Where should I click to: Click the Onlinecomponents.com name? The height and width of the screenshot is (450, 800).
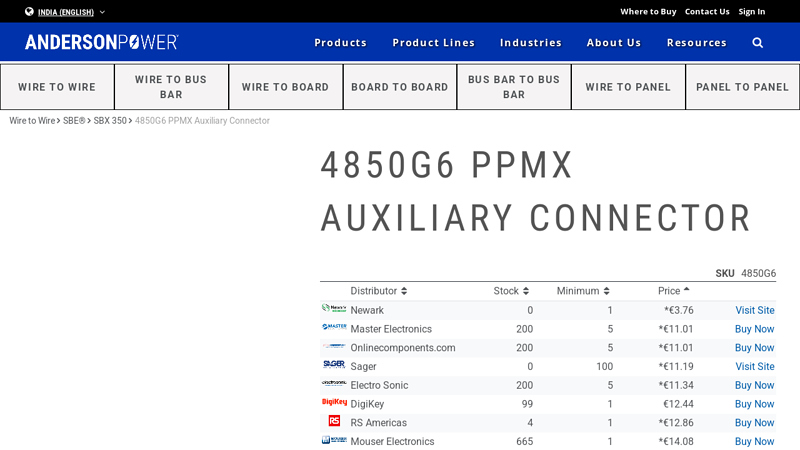point(403,347)
